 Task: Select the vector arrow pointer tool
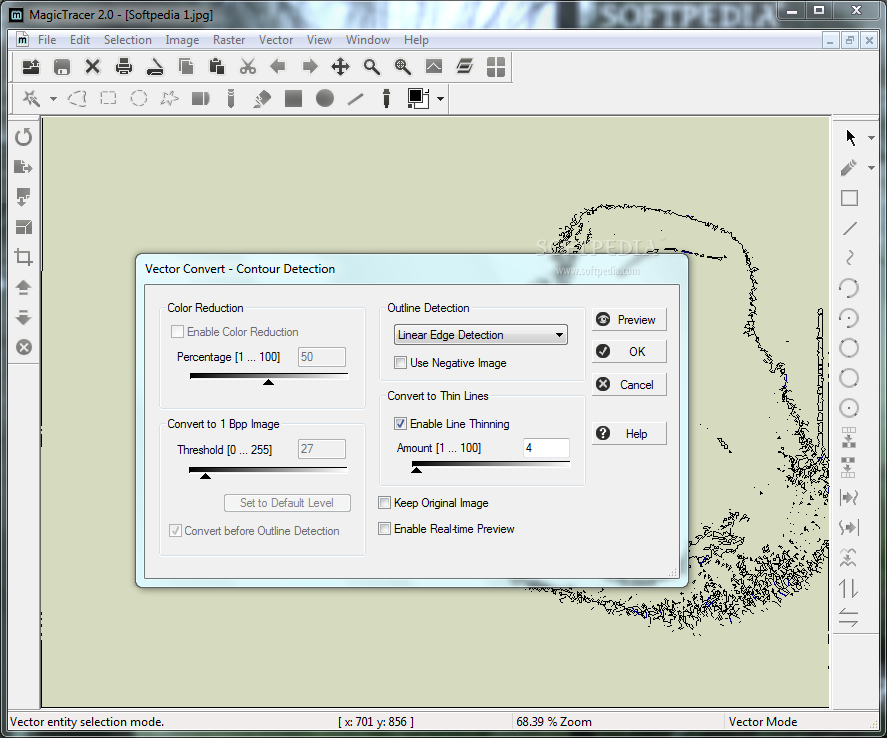[x=850, y=137]
